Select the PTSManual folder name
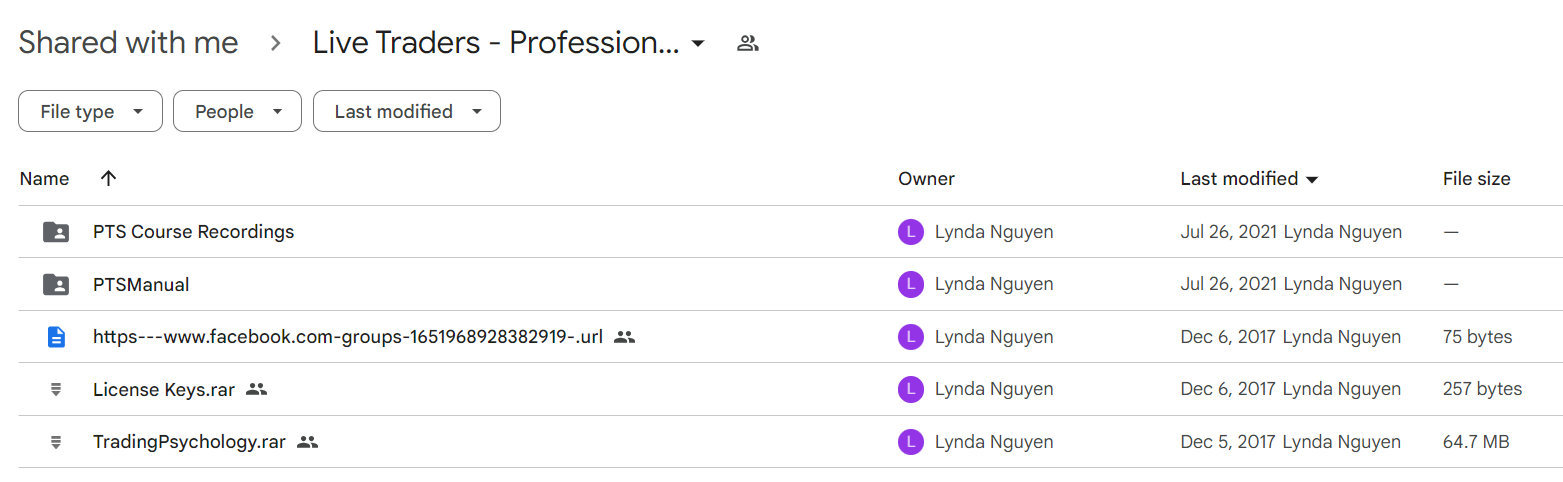The height and width of the screenshot is (482, 1563). tap(141, 285)
